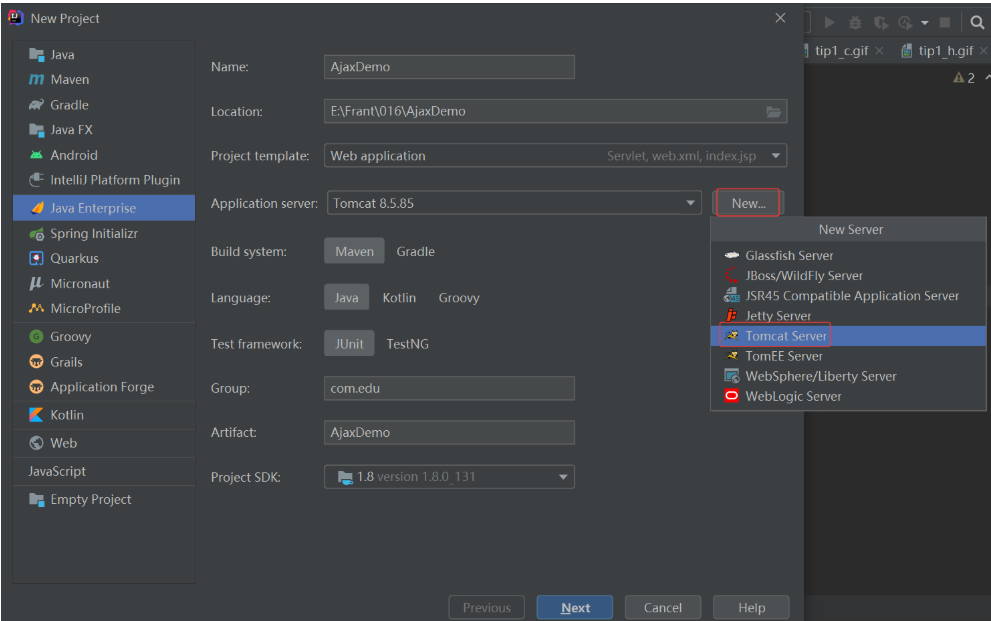Browse for project location folder icon
The height and width of the screenshot is (621, 991).
click(774, 112)
